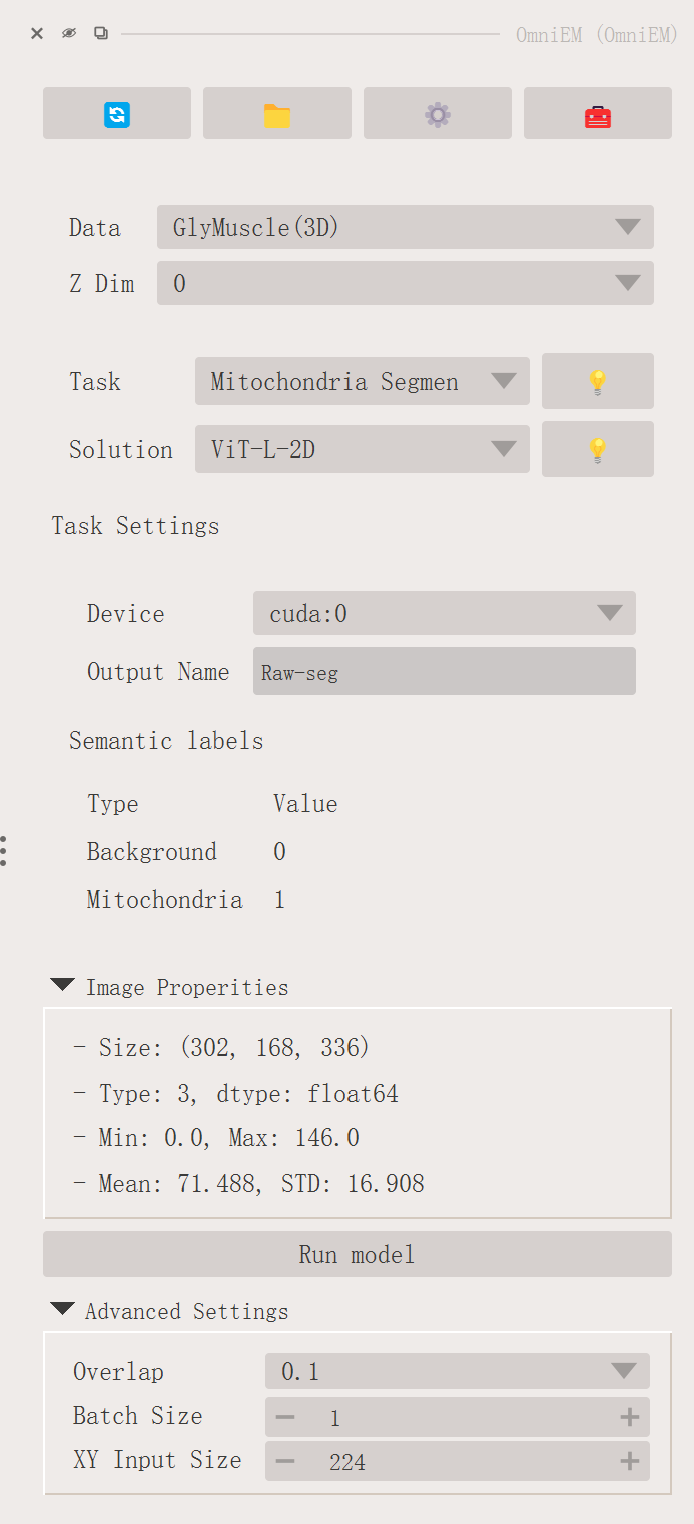Viewport: 694px width, 1524px height.
Task: Open the Overlap dropdown showing 0.1
Action: (457, 1371)
